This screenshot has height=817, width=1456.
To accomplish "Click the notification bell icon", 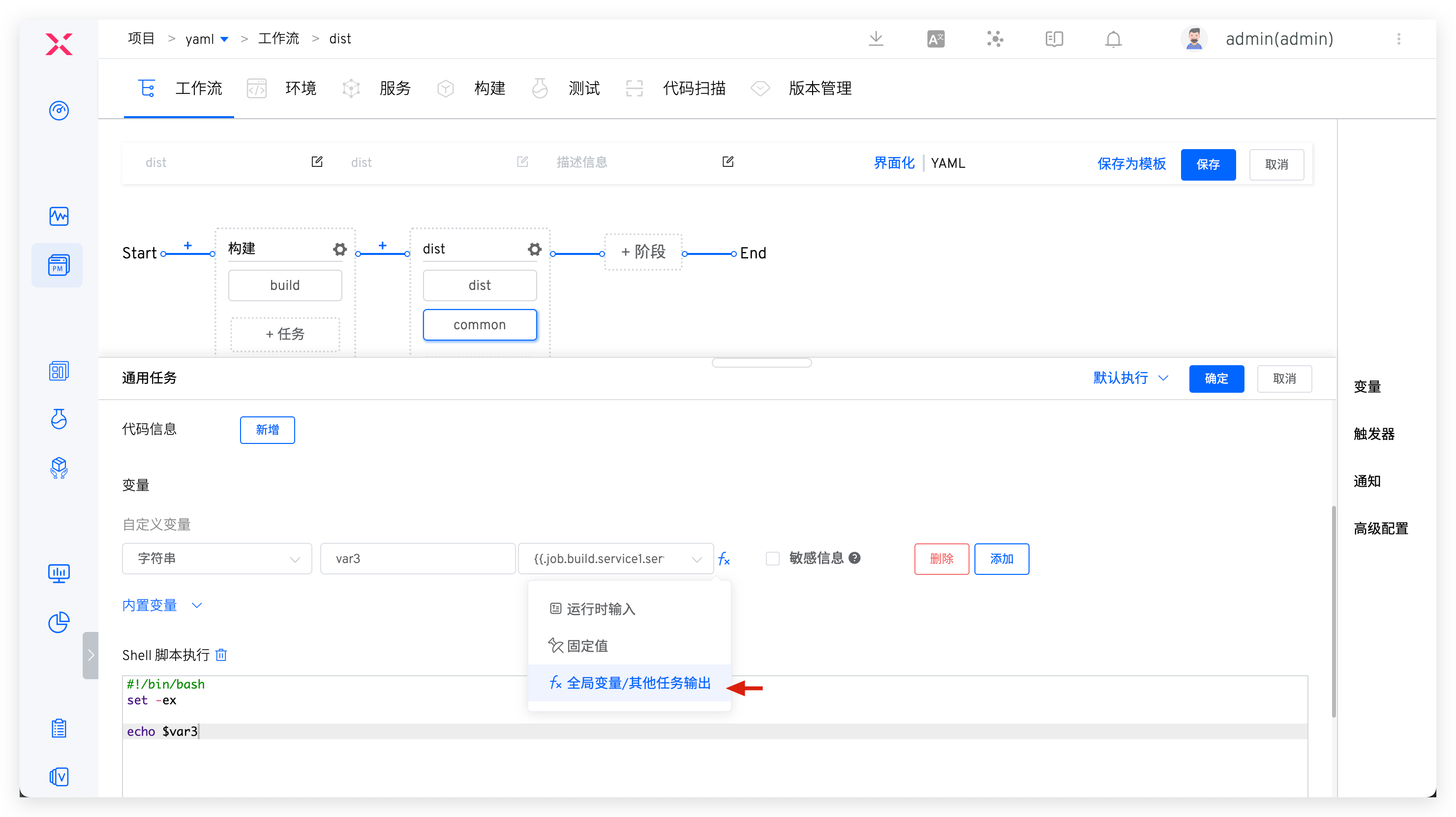I will pos(1113,38).
